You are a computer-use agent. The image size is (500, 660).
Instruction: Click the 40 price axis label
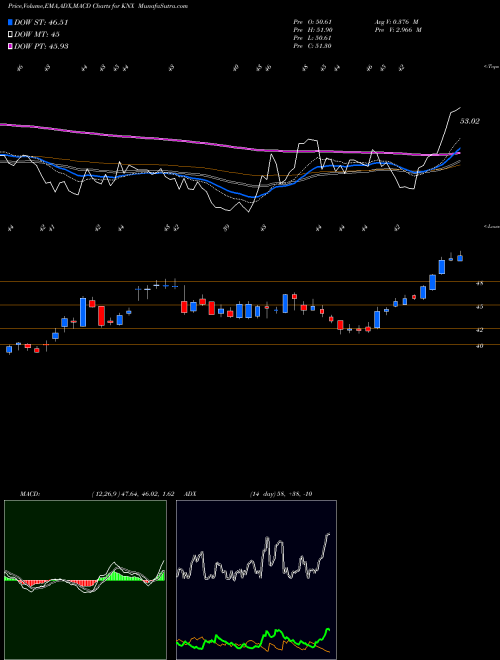point(479,346)
